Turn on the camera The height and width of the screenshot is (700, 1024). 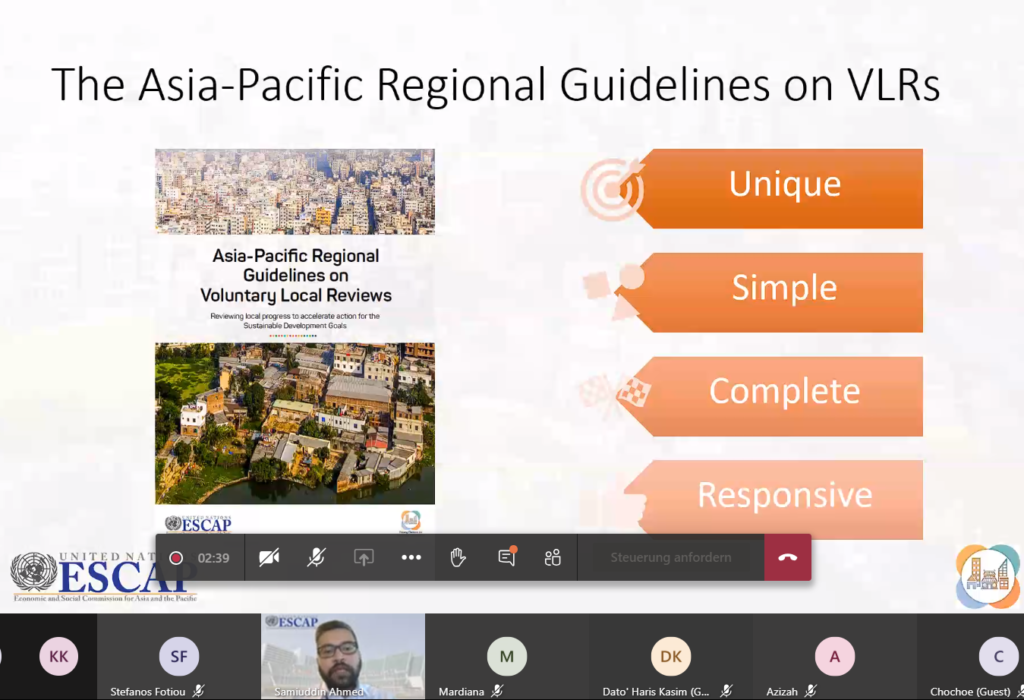coord(268,557)
